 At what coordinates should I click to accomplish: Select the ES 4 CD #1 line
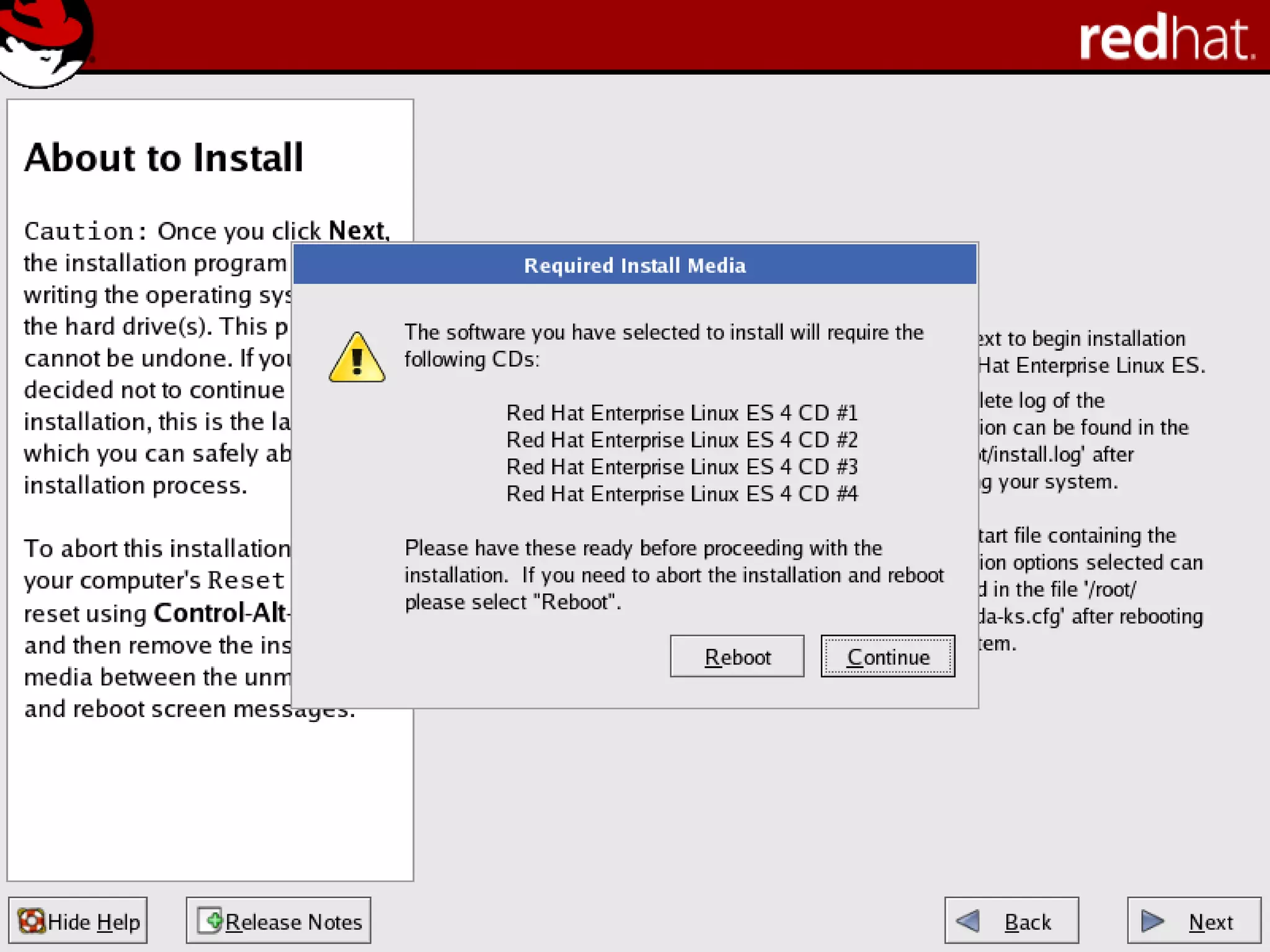coord(682,413)
